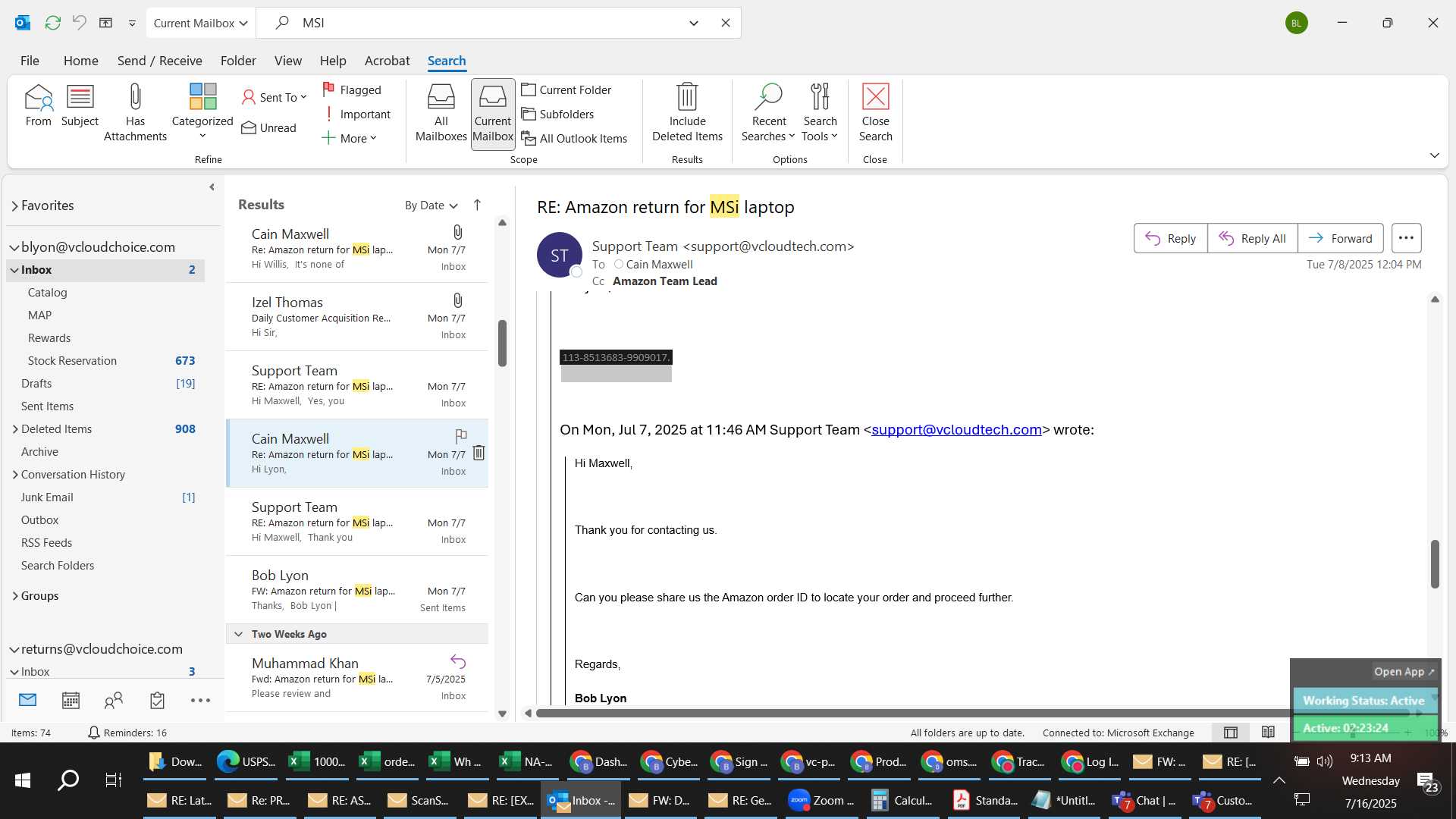Show more navigation options ellipsis
This screenshot has width=1456, height=819.
200,700
